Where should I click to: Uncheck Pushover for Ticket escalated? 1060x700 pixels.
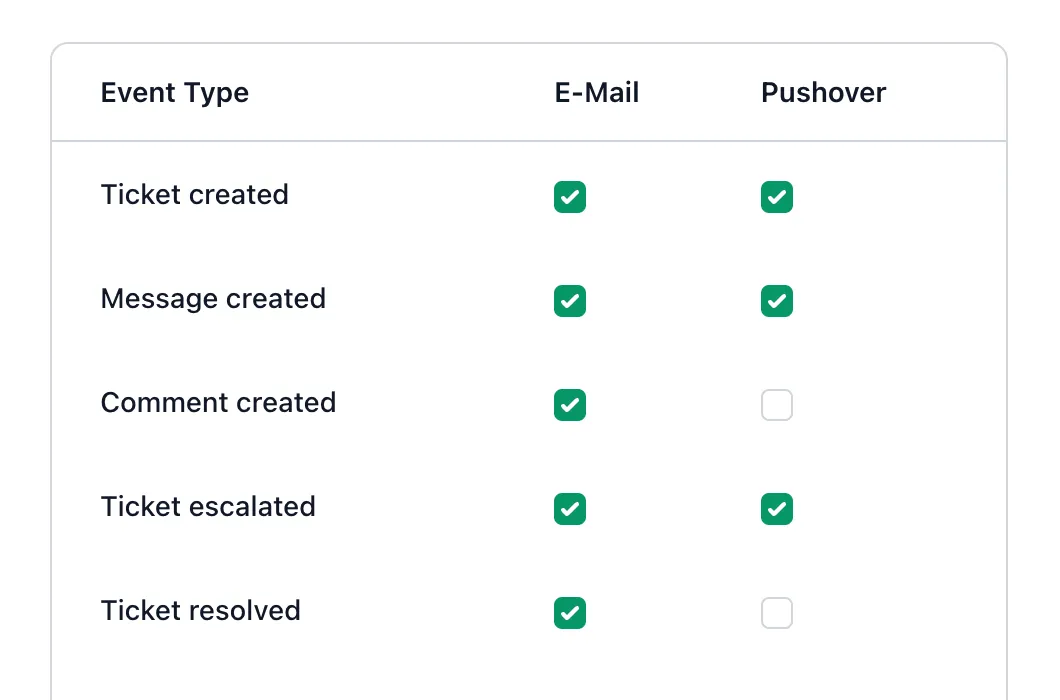[x=777, y=509]
